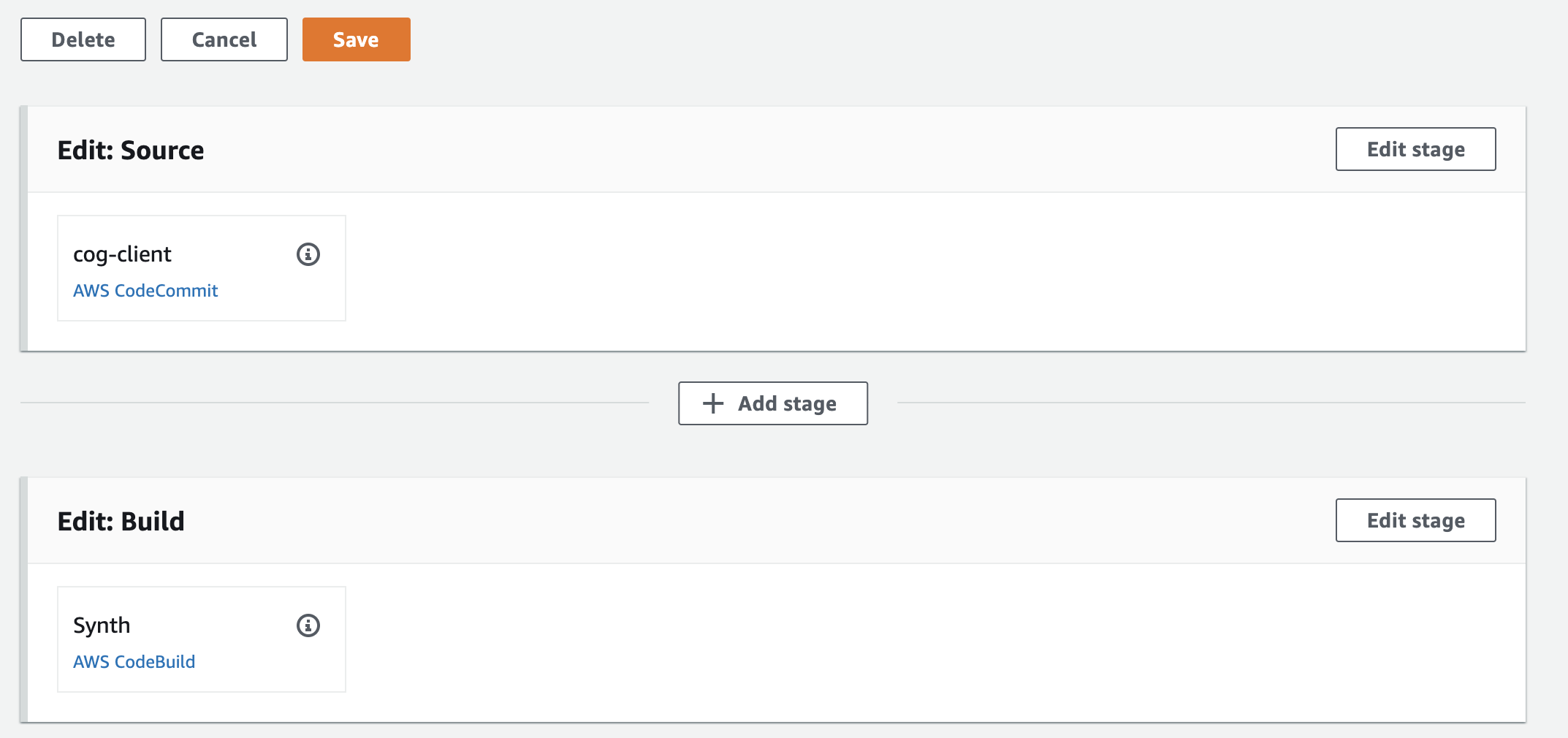Save the pipeline changes

click(356, 39)
